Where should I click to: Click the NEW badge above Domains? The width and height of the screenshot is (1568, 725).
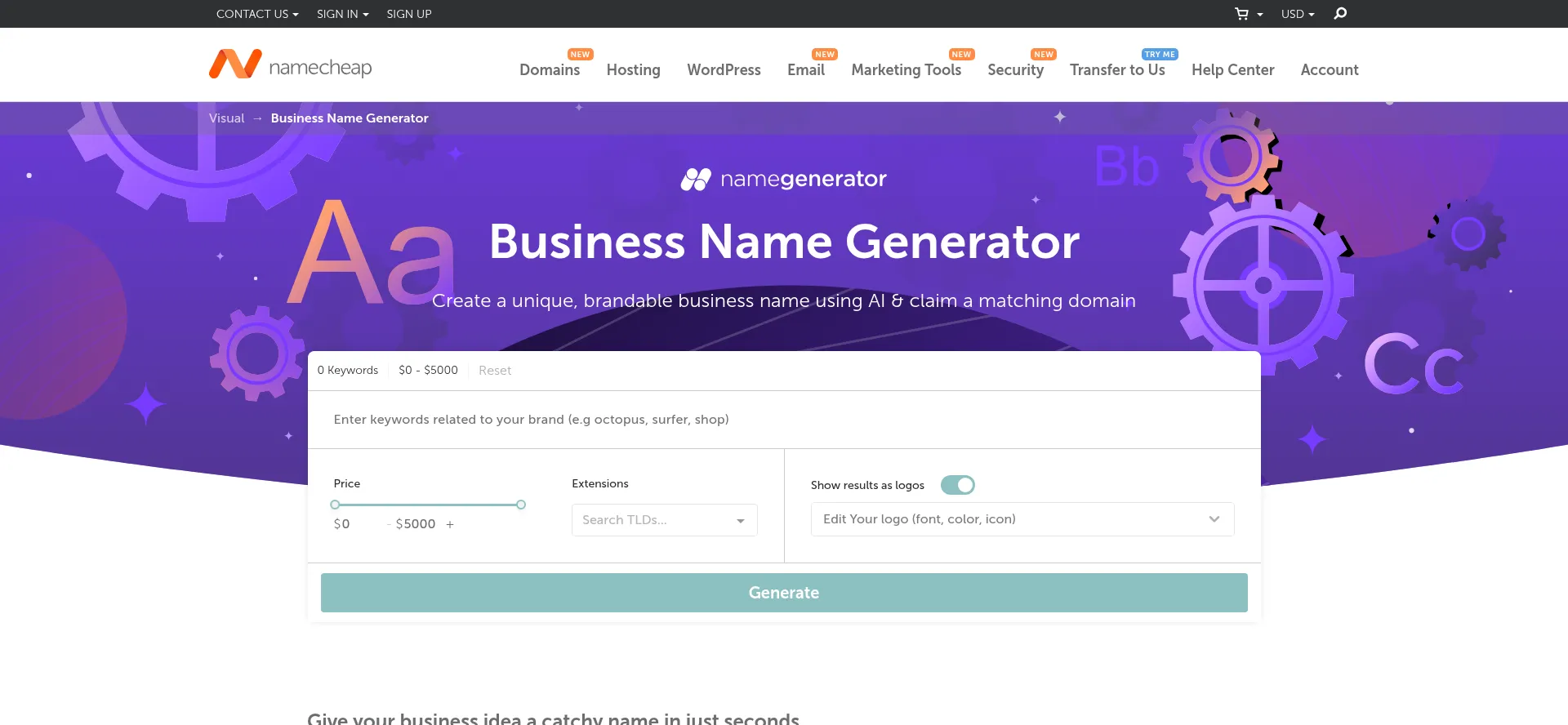(581, 55)
